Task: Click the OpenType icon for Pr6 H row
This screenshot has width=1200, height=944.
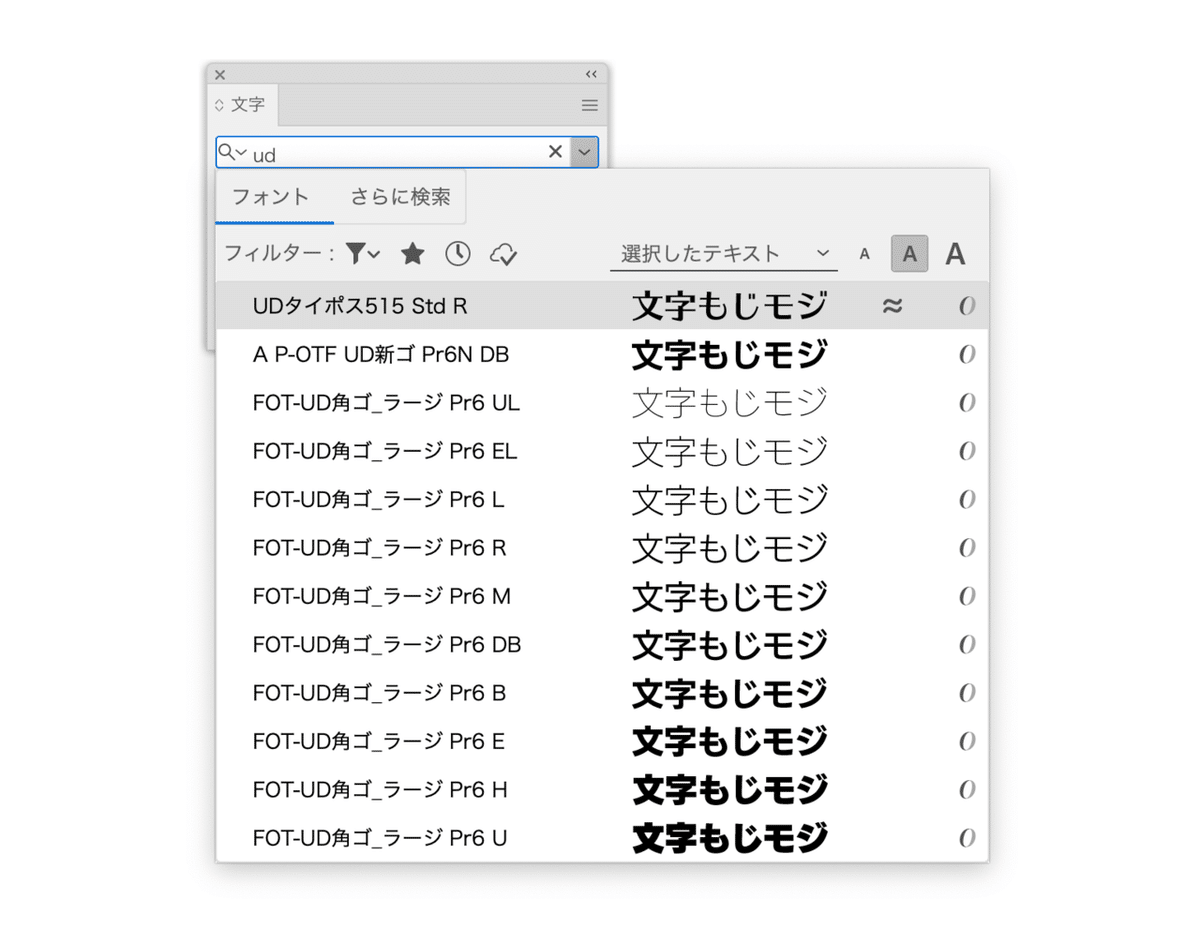Action: 967,789
